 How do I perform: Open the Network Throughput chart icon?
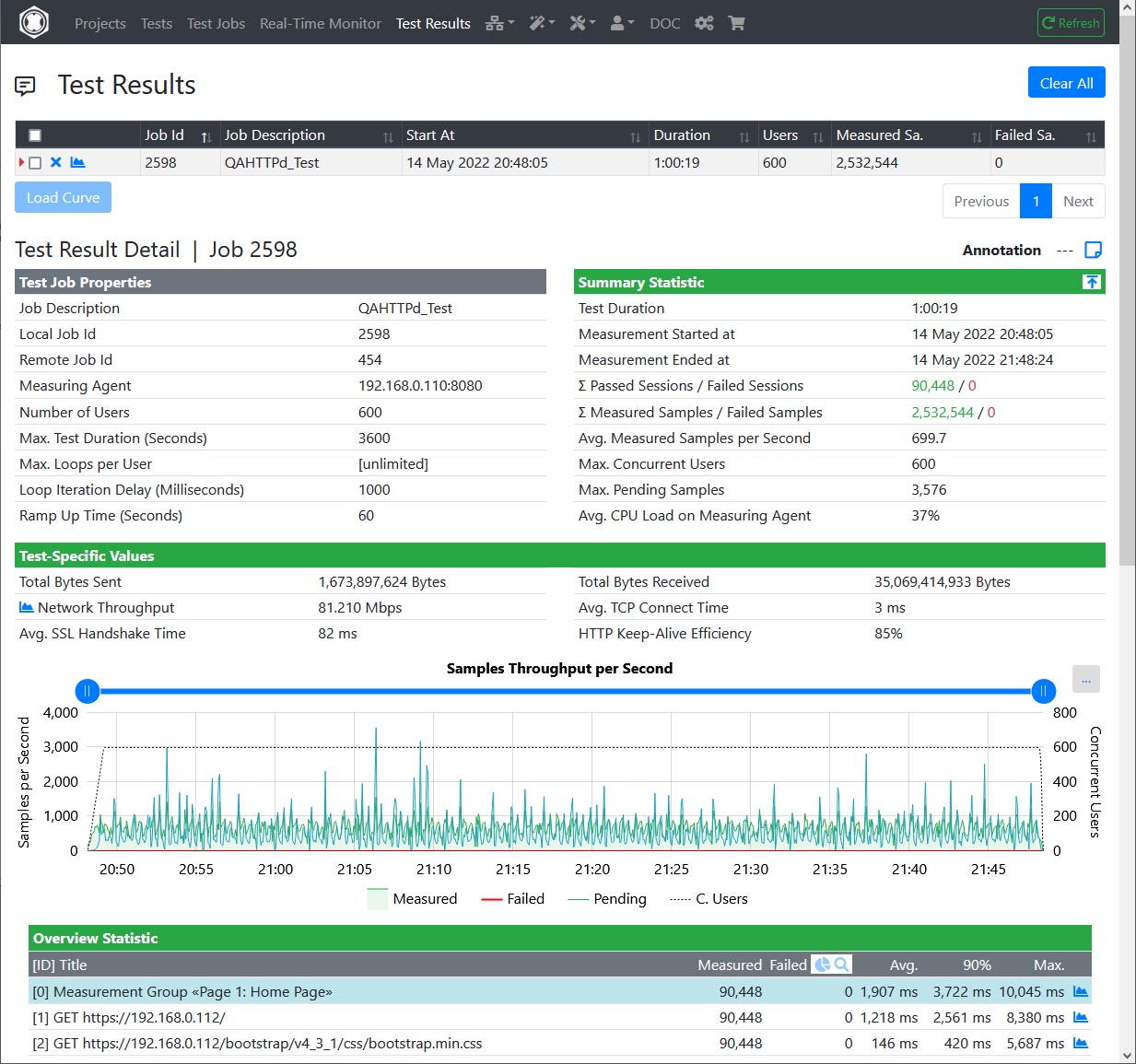27,608
